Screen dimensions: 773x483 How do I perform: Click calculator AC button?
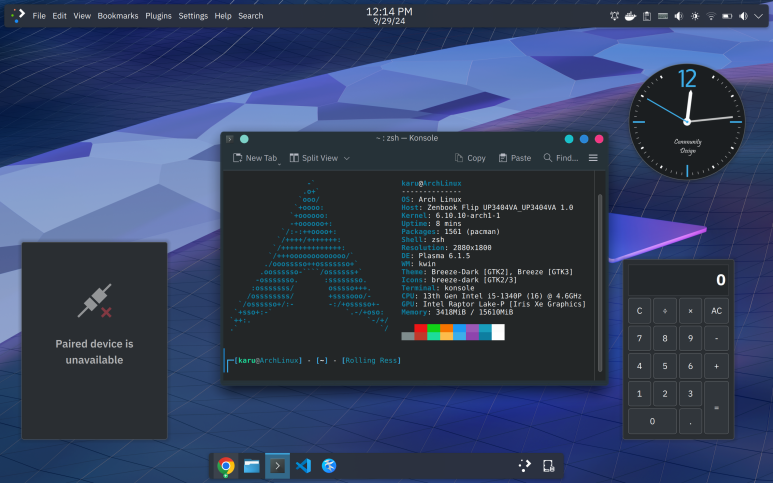[x=716, y=311]
